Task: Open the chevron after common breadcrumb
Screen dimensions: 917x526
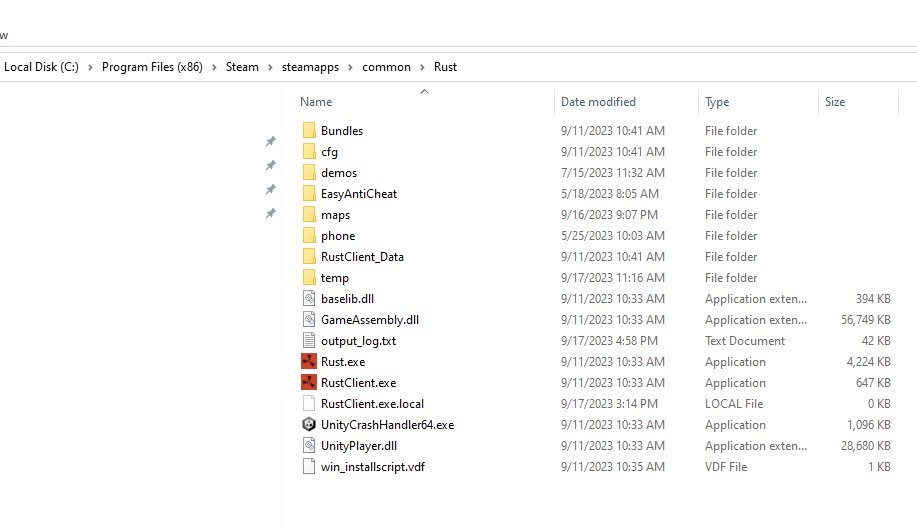Action: point(422,67)
